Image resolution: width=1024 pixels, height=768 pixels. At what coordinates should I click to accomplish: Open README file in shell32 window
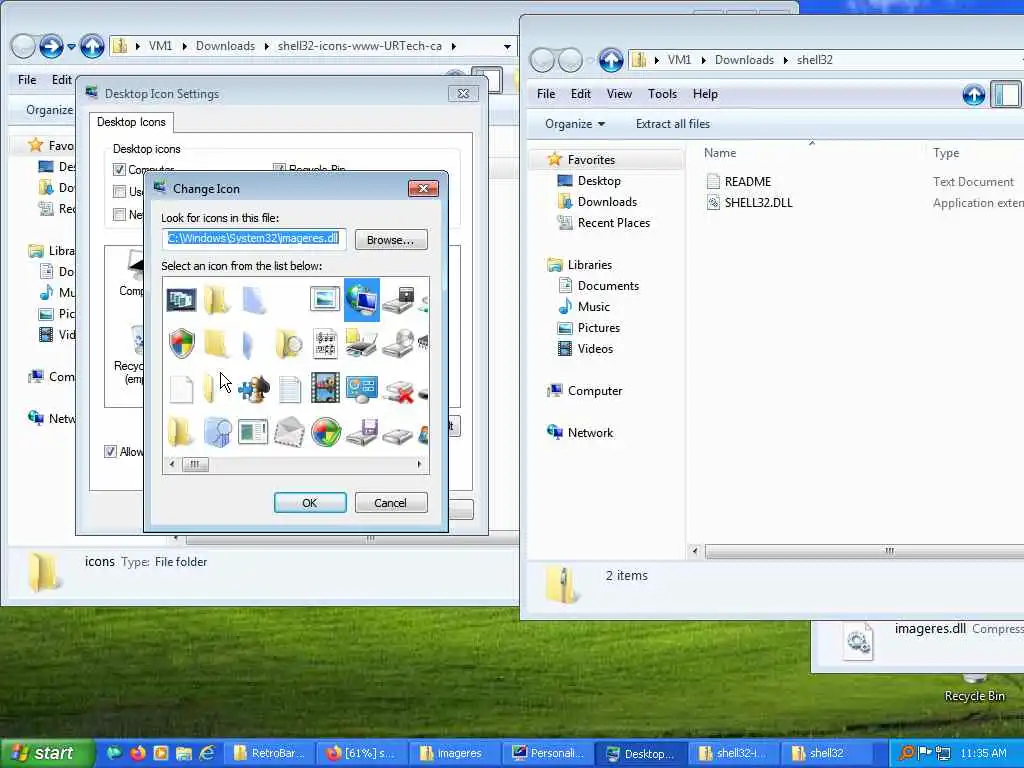(x=739, y=182)
